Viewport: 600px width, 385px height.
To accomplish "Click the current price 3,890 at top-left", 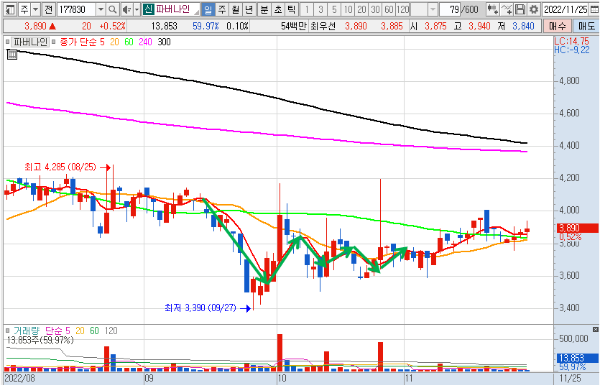I will (36, 26).
